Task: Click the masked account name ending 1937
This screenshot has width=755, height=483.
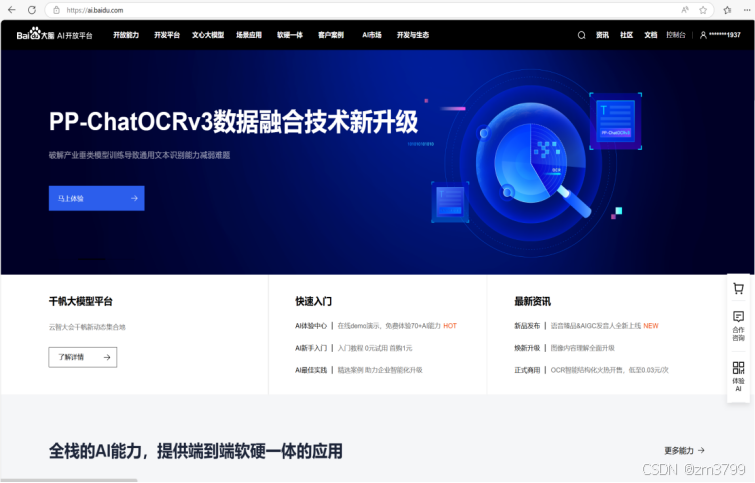Action: point(725,35)
